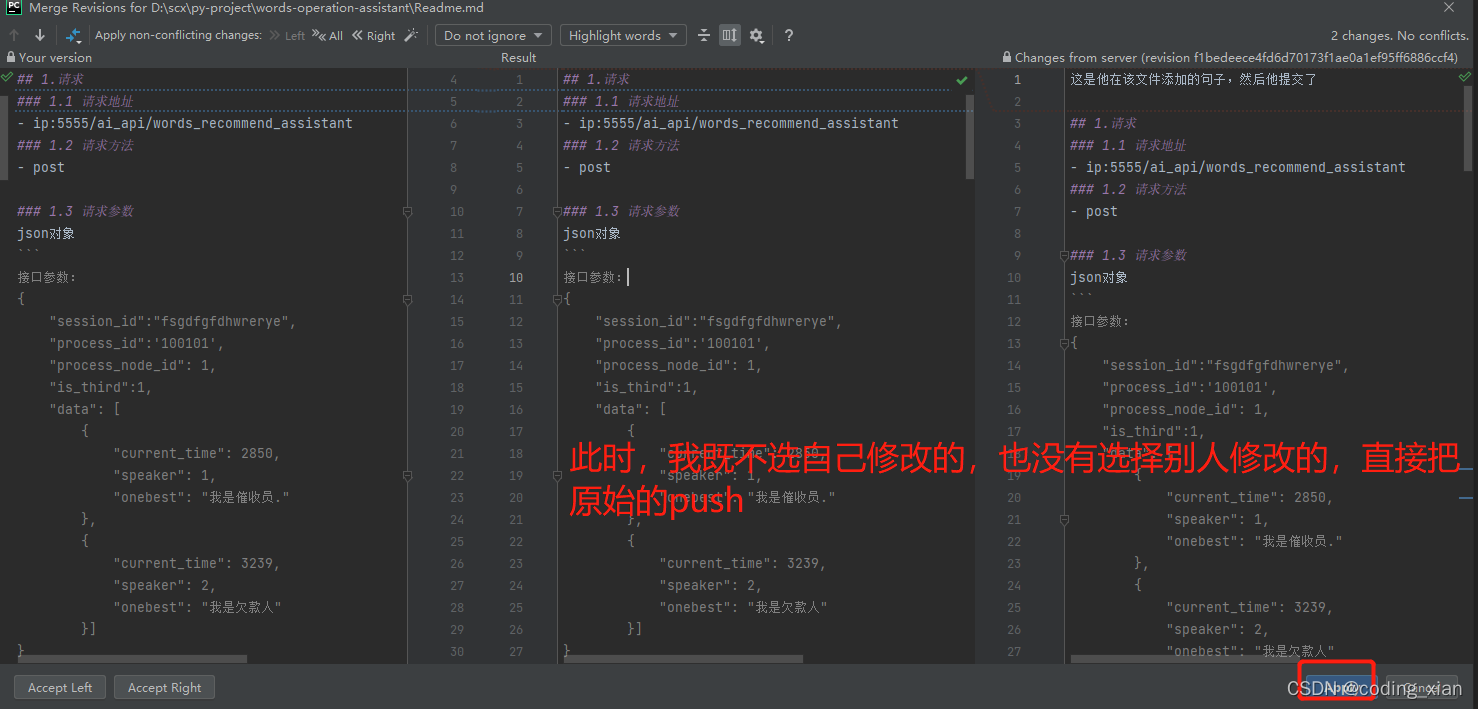Click the lock icon beside 'Your version'
This screenshot has width=1478, height=709.
coord(11,58)
